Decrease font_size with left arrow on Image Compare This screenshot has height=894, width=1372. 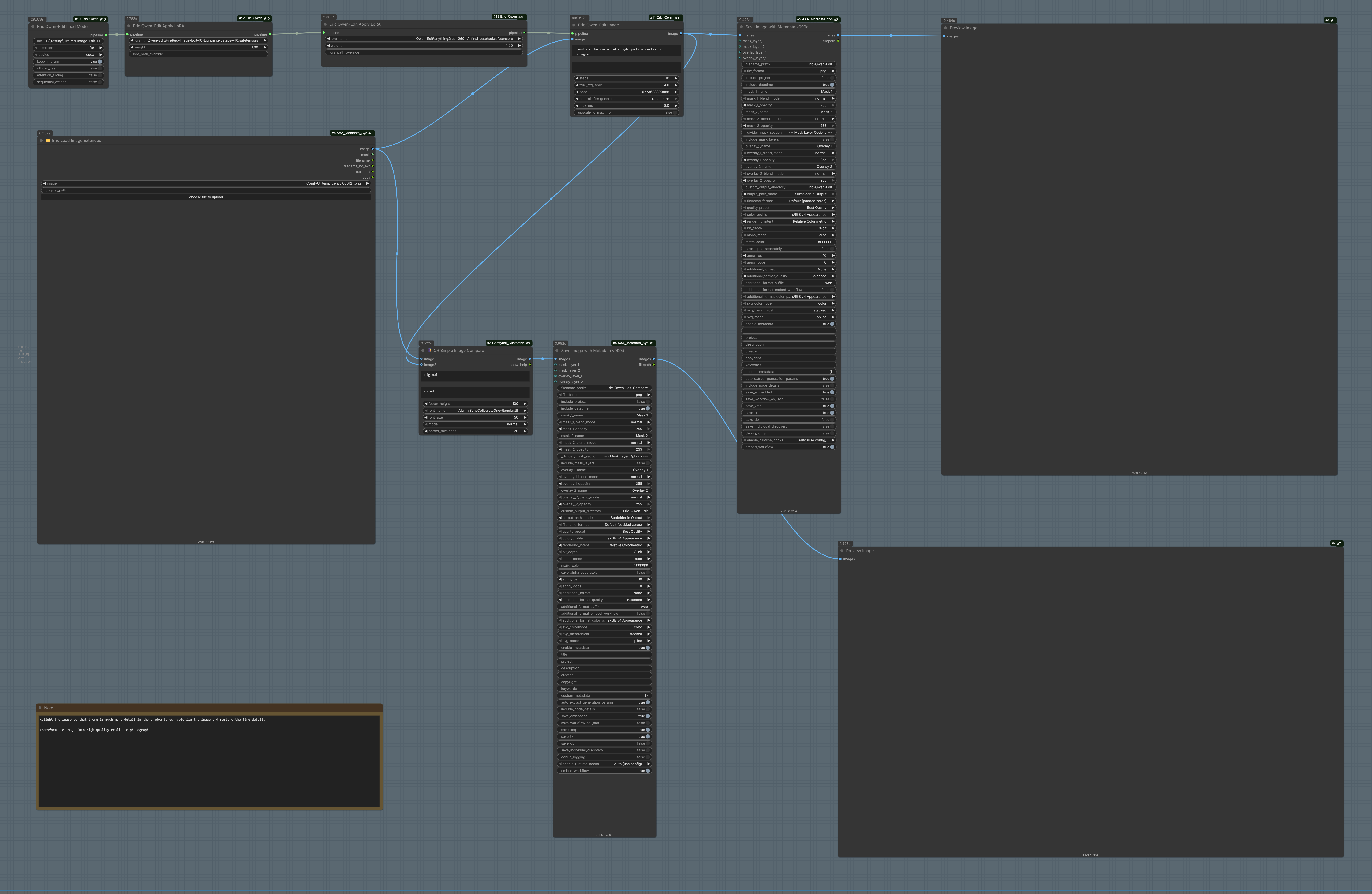426,418
